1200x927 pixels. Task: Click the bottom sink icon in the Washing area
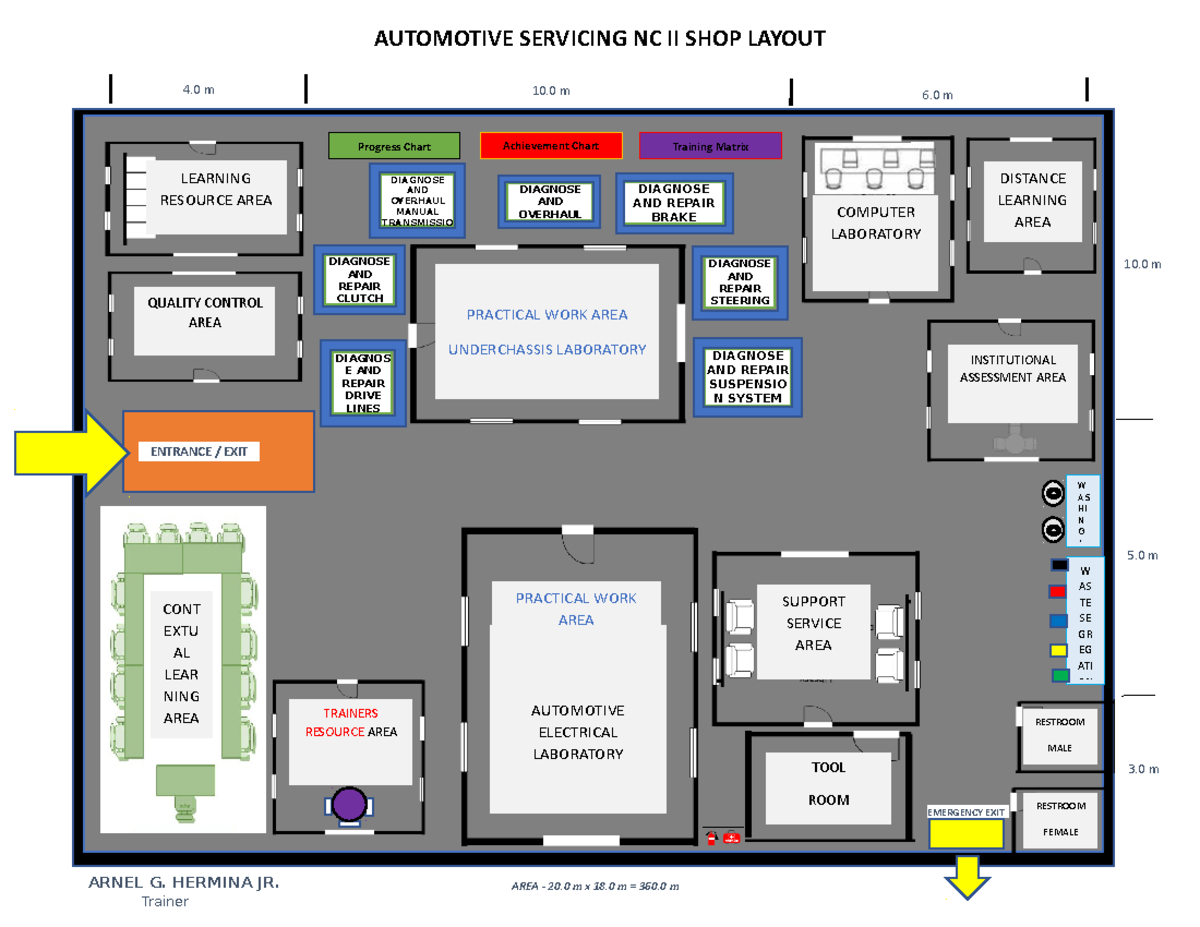(1053, 529)
